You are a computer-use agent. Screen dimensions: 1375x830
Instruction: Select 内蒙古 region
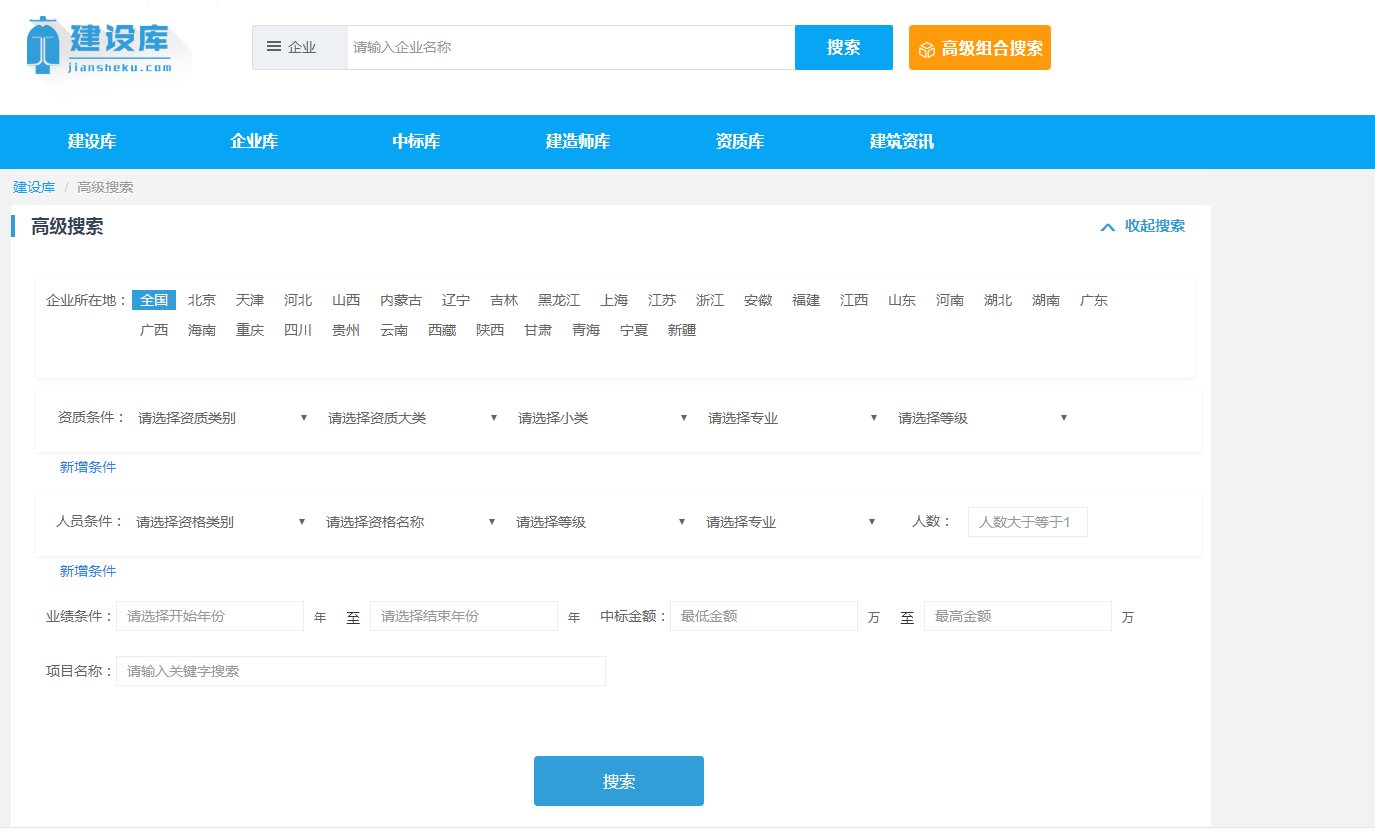[401, 300]
